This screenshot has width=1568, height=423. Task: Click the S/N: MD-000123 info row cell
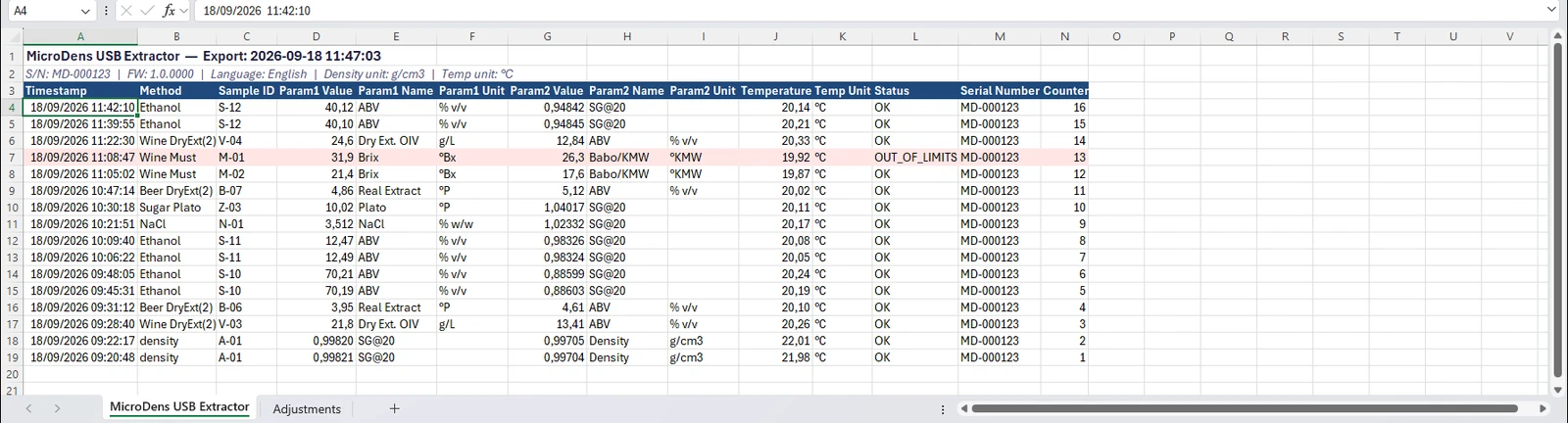[x=269, y=73]
